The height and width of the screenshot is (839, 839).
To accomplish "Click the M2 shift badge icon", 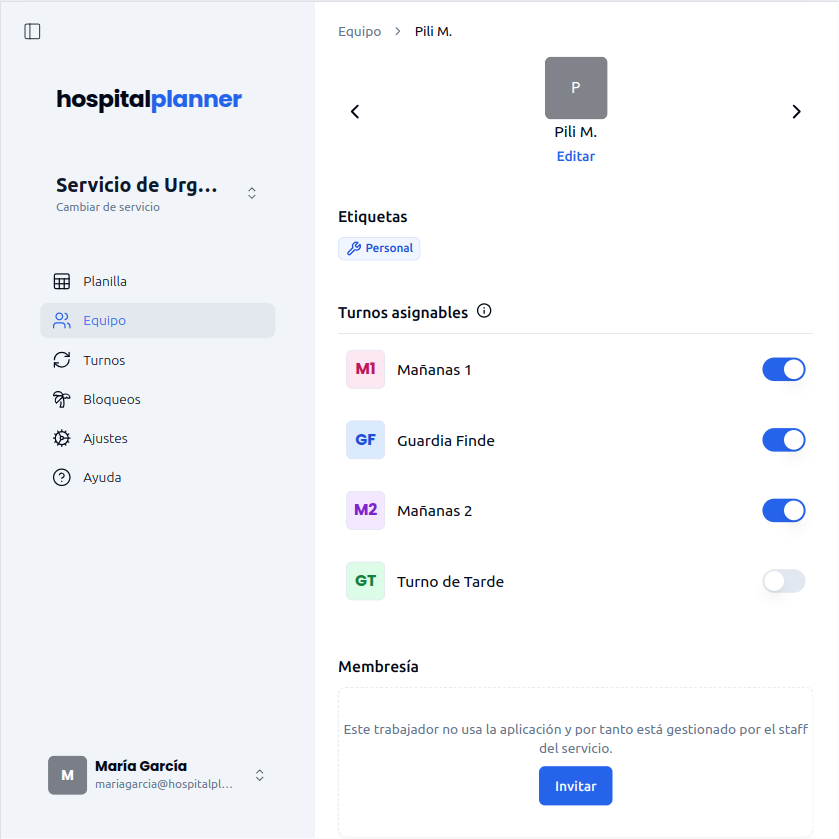I will click(x=365, y=511).
